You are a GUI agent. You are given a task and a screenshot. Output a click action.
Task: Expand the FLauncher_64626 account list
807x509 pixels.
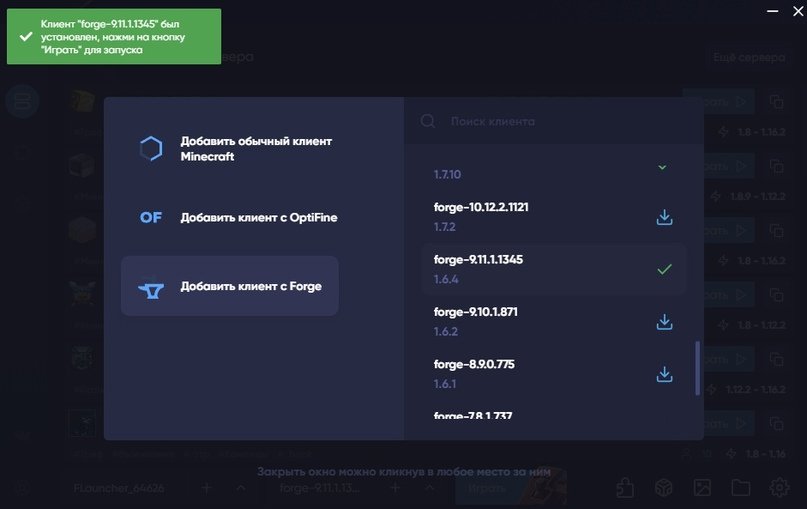point(240,488)
